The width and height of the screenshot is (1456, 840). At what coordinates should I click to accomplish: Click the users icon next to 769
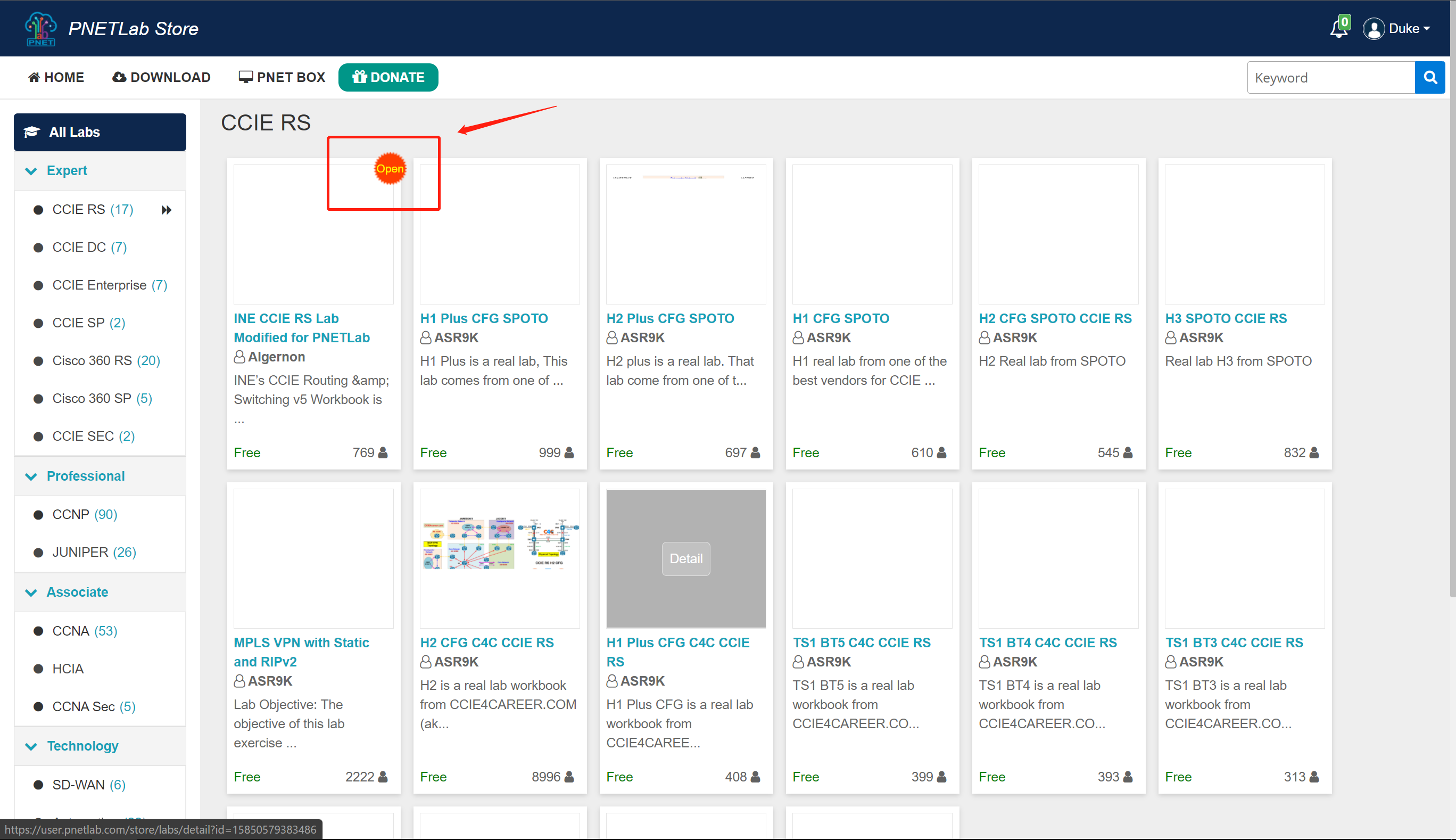[383, 453]
